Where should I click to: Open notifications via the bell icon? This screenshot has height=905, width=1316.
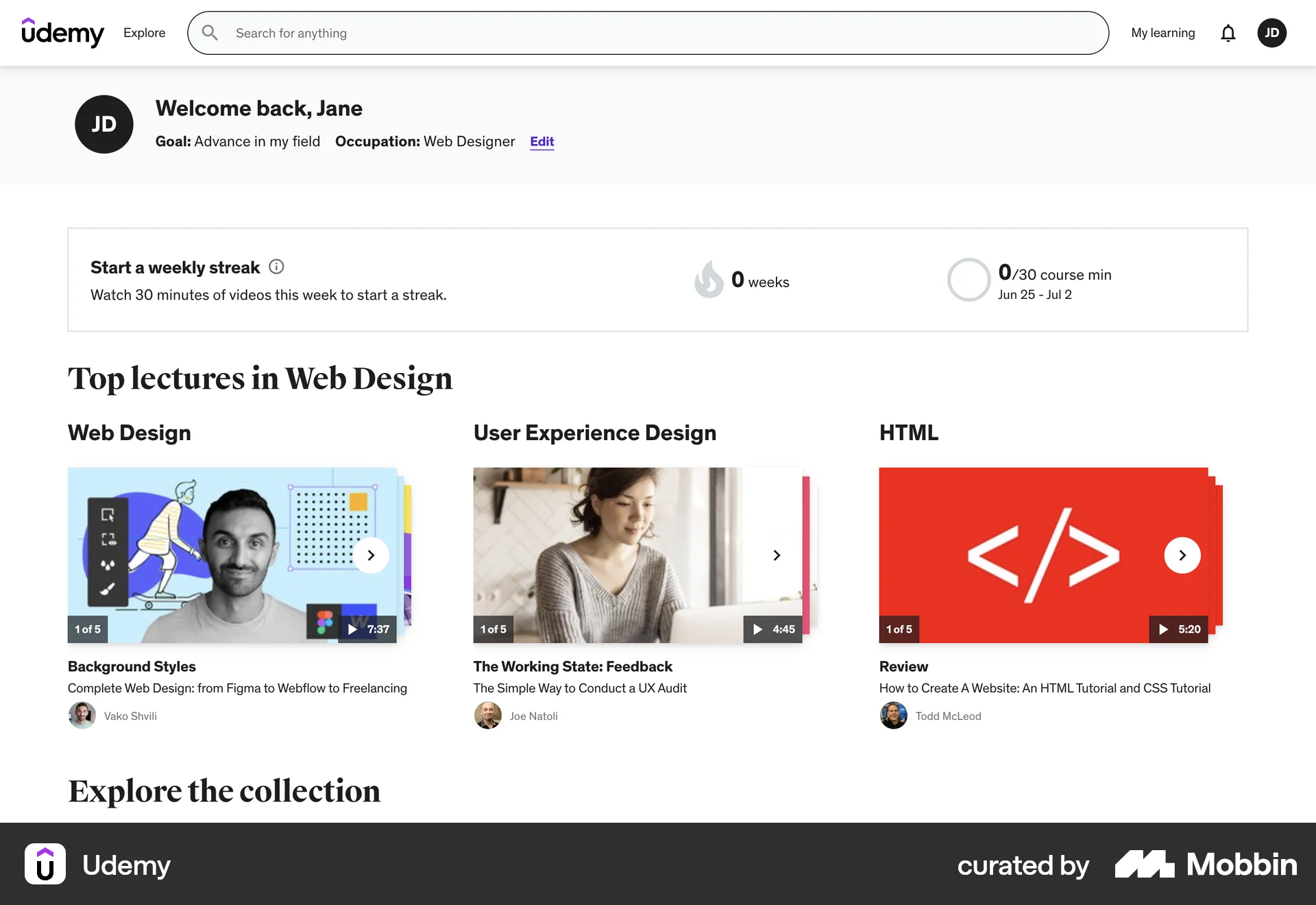point(1228,33)
